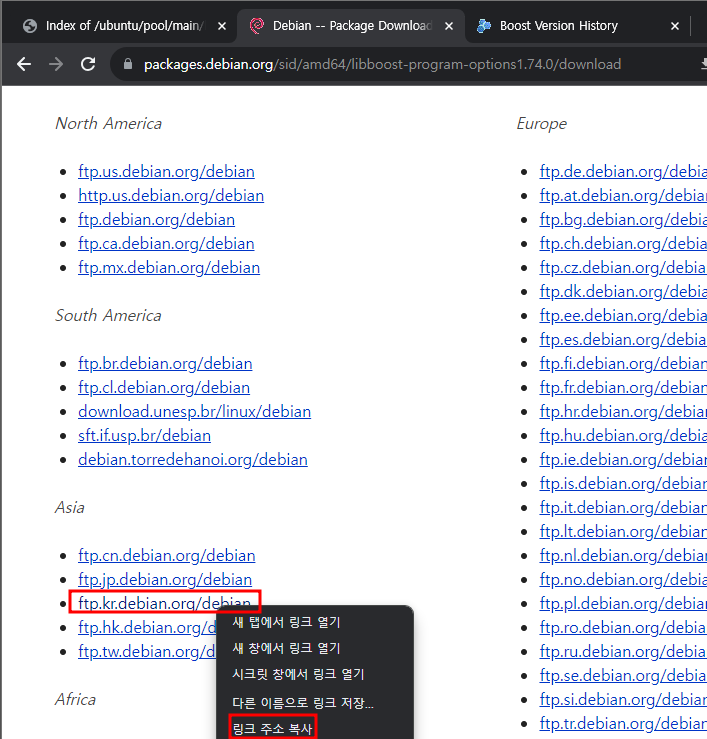Choose '링크 주소 복사' from context menu
Screen dimensions: 707x739
point(272,729)
